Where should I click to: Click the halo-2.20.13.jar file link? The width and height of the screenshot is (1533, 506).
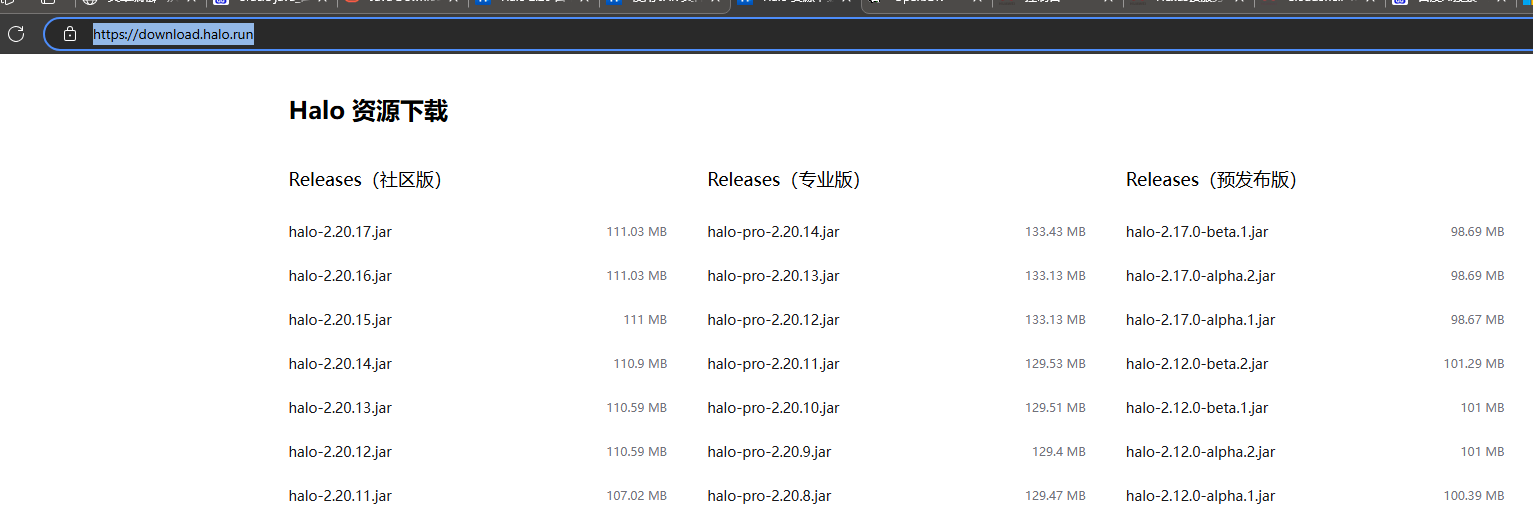click(x=340, y=408)
